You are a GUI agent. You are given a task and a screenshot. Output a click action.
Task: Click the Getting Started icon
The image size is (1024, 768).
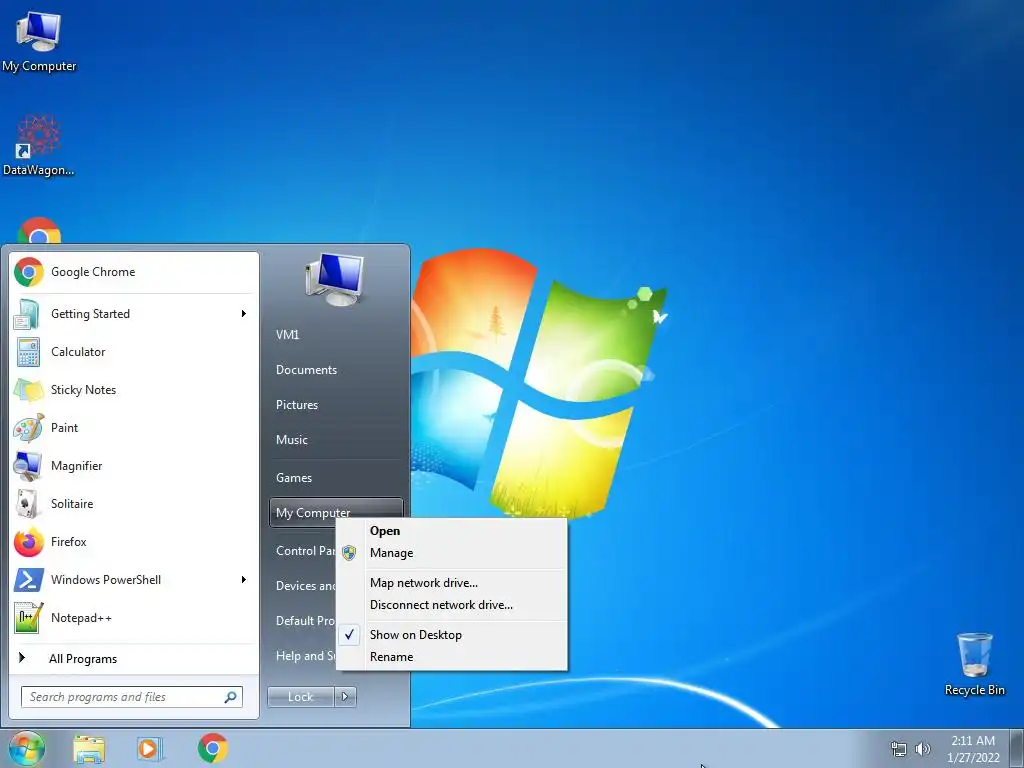[29, 313]
